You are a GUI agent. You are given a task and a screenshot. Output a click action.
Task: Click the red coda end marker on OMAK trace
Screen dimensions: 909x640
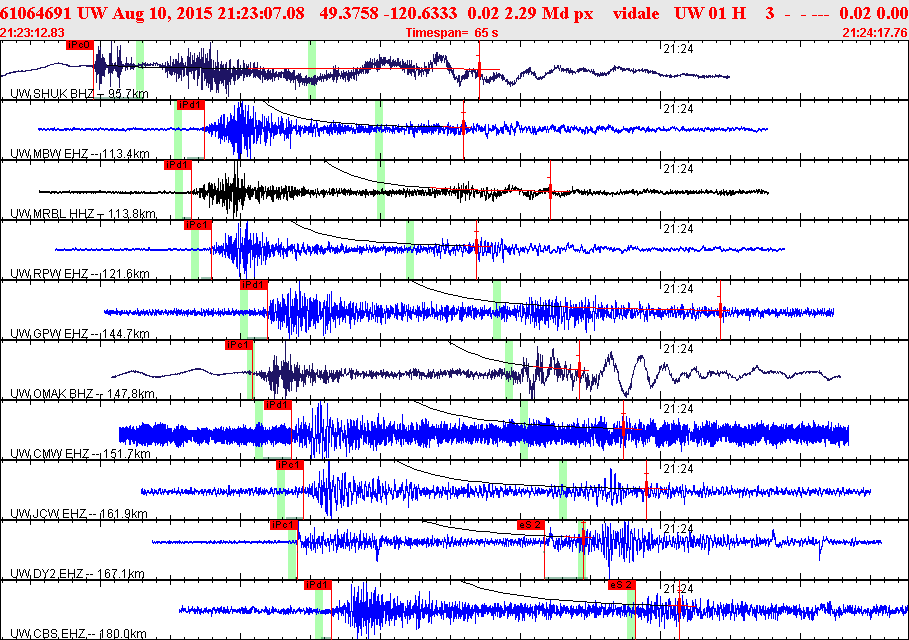tap(579, 369)
